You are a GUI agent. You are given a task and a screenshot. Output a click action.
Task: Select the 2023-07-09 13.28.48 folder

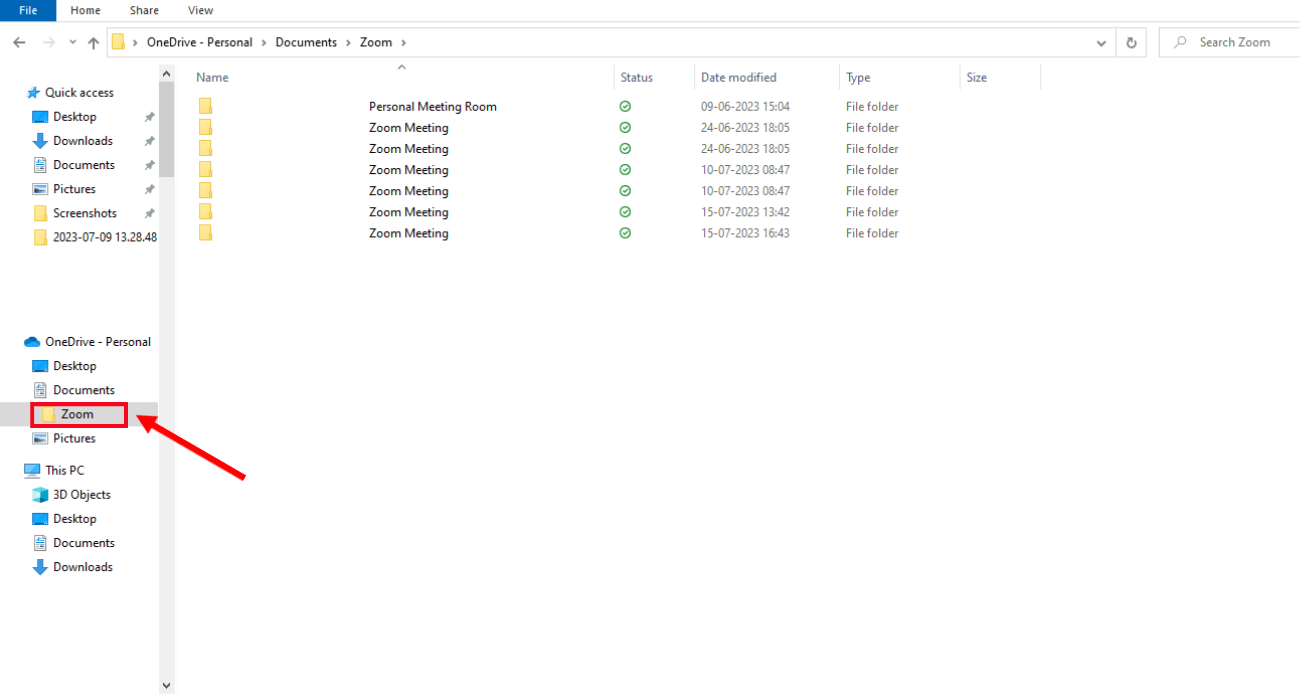[x=105, y=237]
